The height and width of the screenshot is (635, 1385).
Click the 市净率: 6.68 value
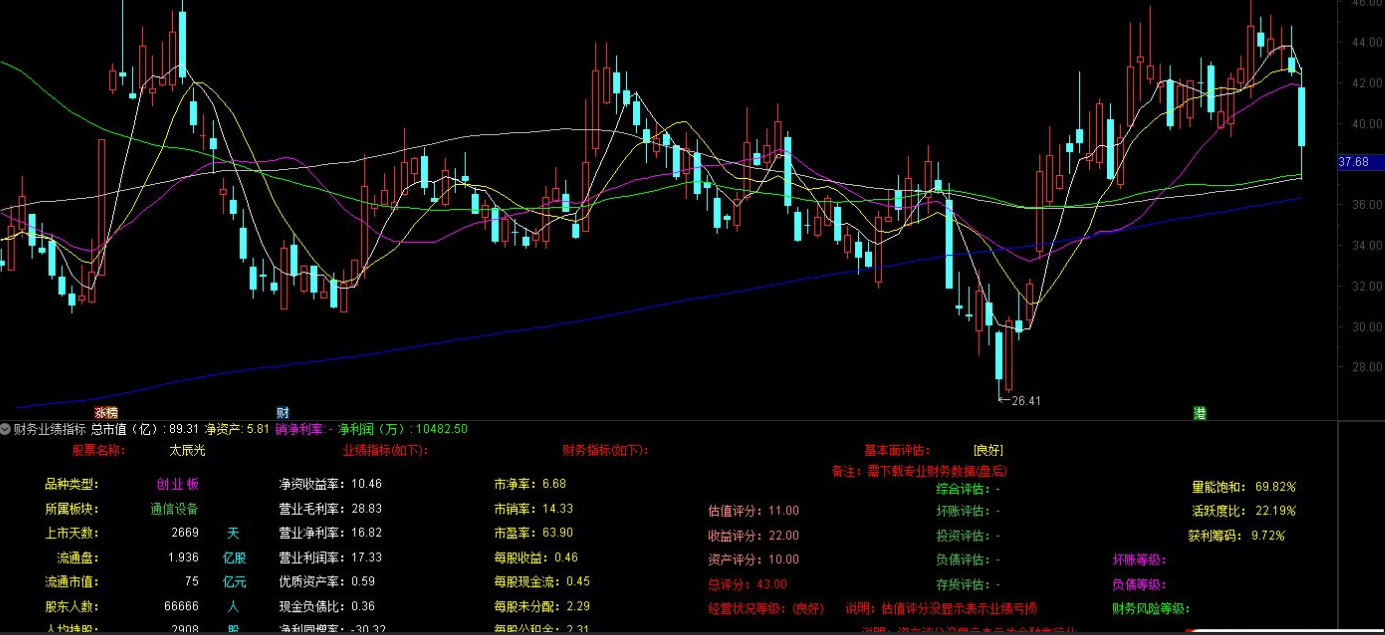[x=530, y=484]
